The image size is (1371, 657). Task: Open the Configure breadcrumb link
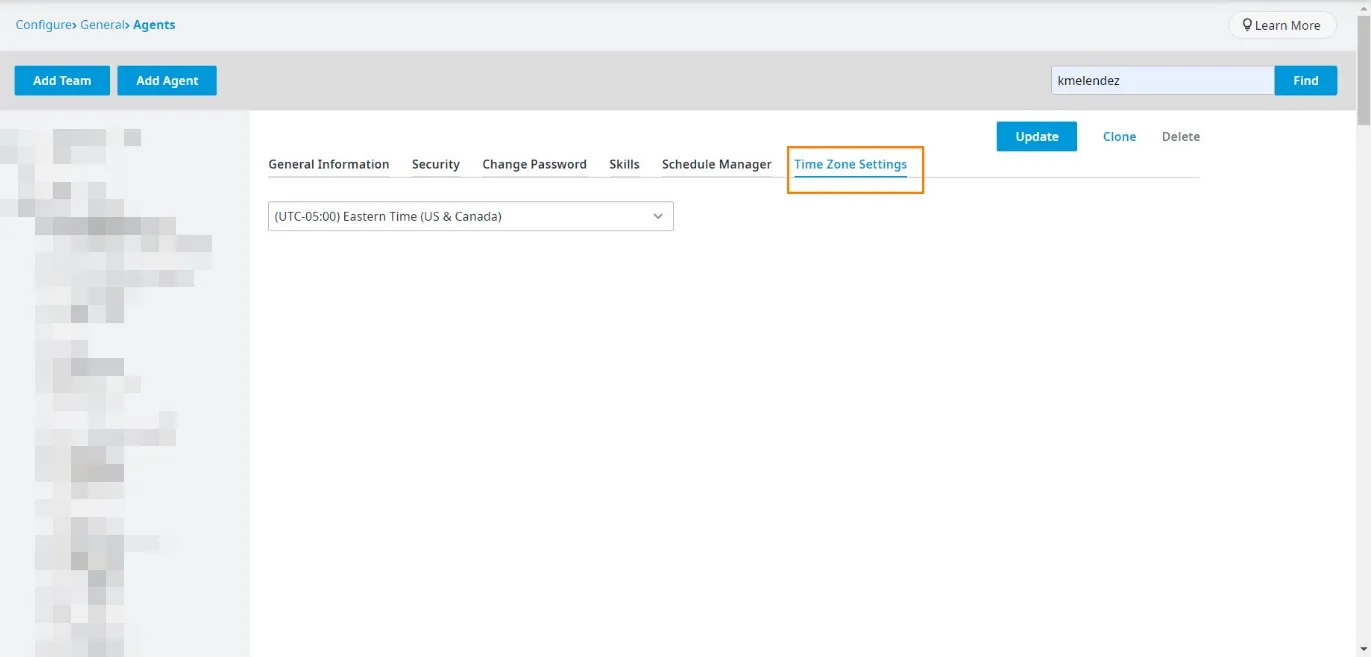point(43,25)
